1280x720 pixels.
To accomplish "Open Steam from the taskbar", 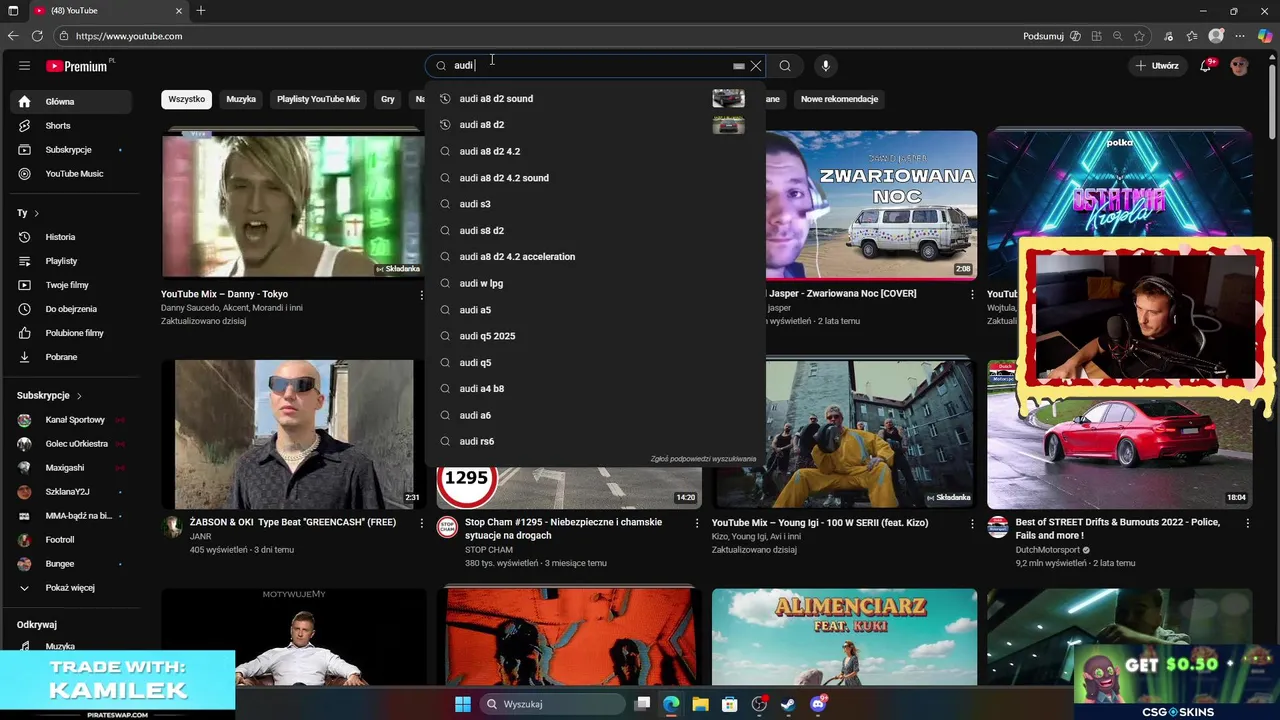I will [788, 704].
